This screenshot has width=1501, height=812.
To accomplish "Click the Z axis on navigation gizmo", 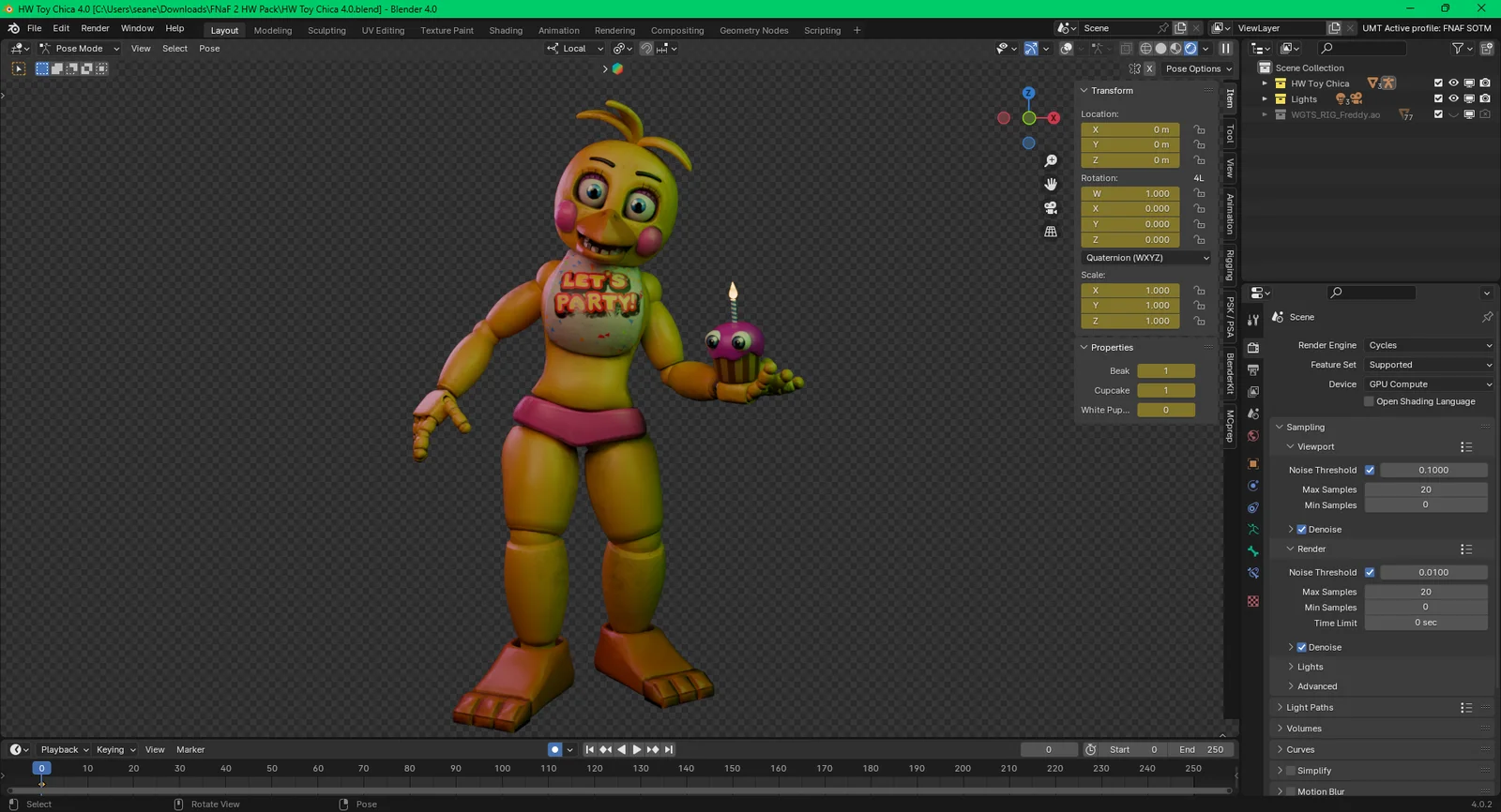I will [1028, 93].
